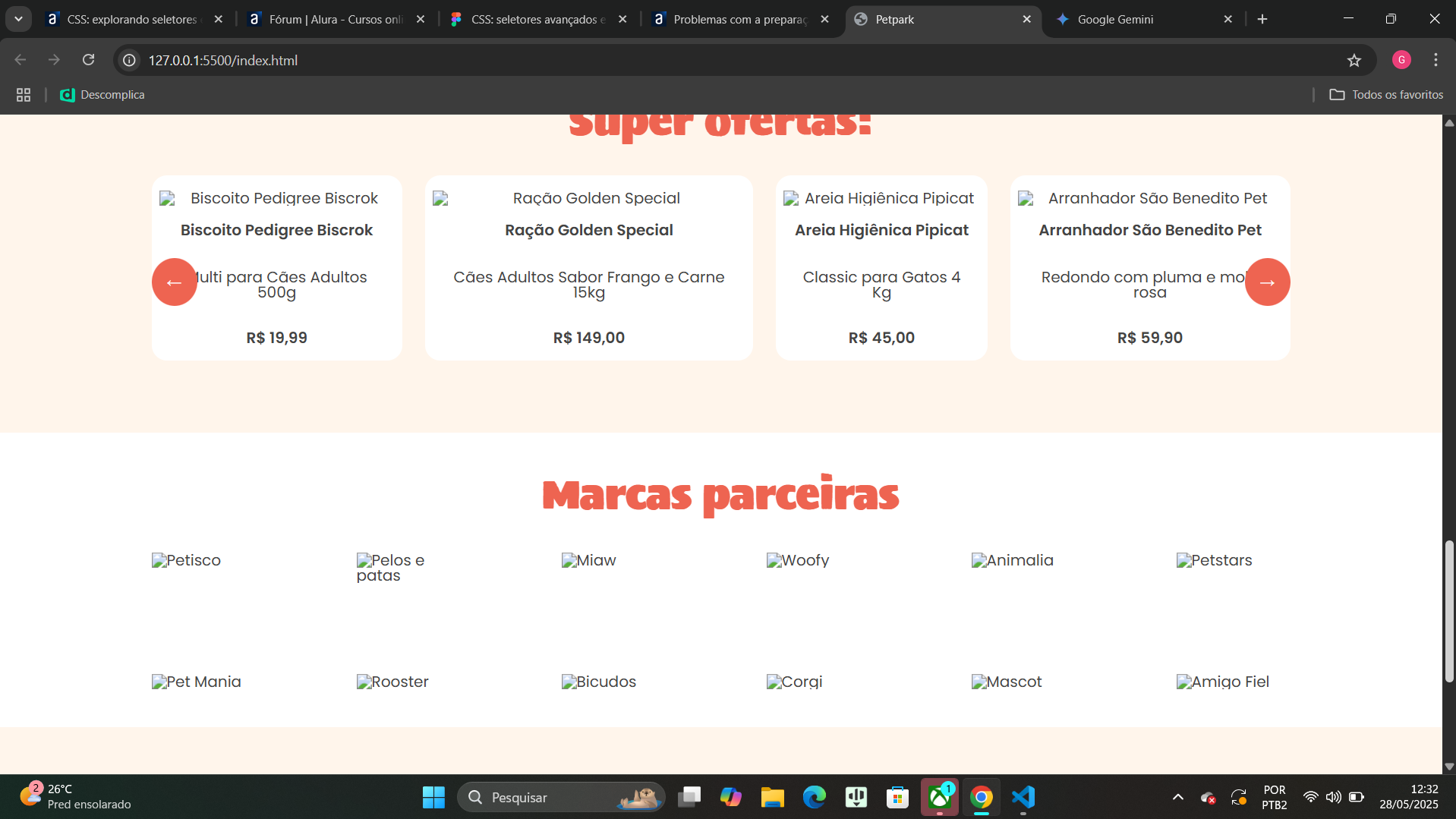
Task: Click the Arranhador São Benedito Pet image
Action: click(1150, 198)
